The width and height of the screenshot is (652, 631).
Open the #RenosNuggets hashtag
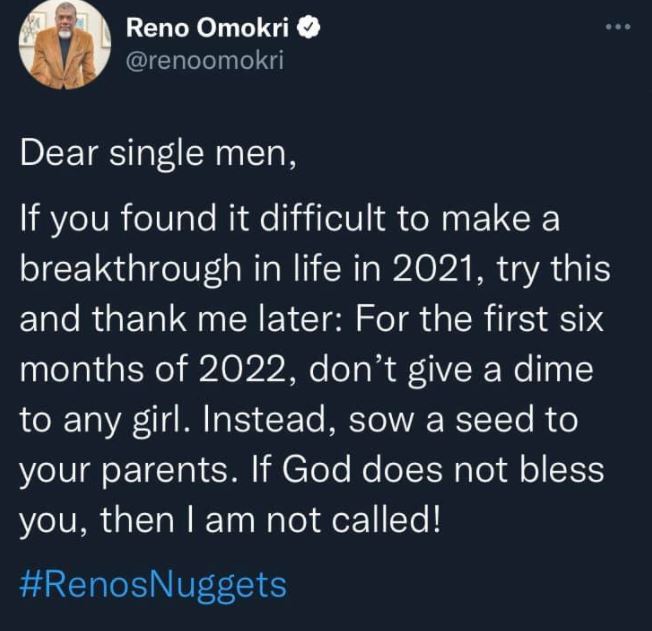[153, 584]
